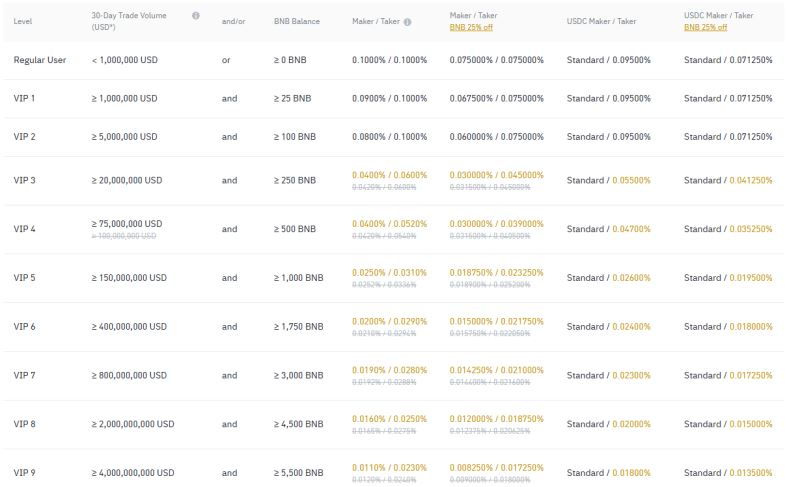Viewport: 800px width, 487px height.
Task: Select the VIP 7 level label
Action: tap(24, 375)
